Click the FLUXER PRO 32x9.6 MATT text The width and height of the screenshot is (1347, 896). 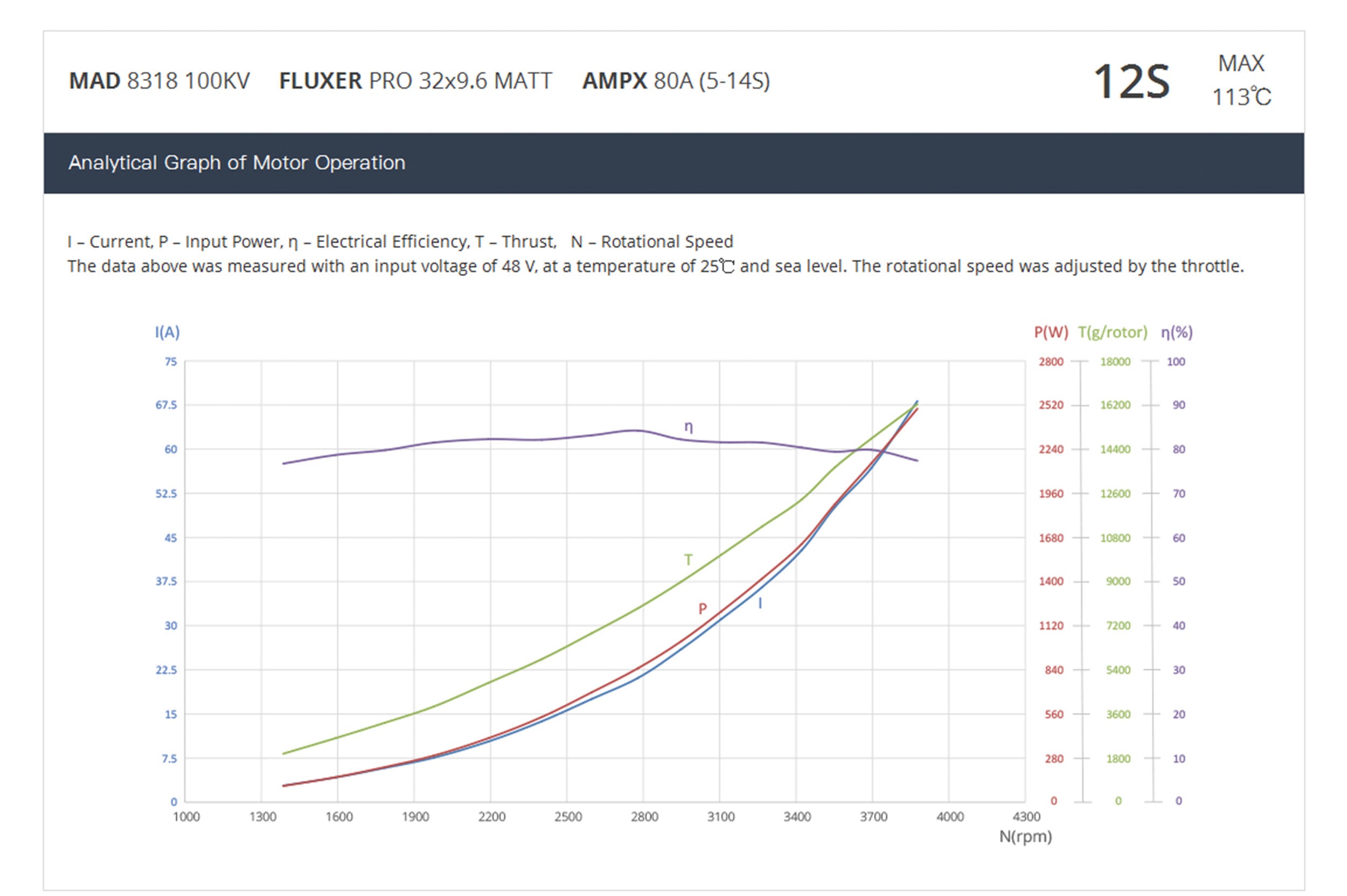[x=415, y=81]
